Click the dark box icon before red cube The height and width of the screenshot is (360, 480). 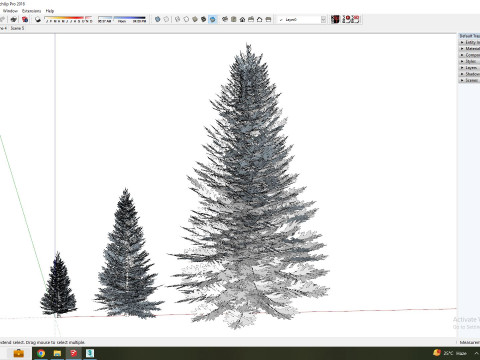click(14, 20)
